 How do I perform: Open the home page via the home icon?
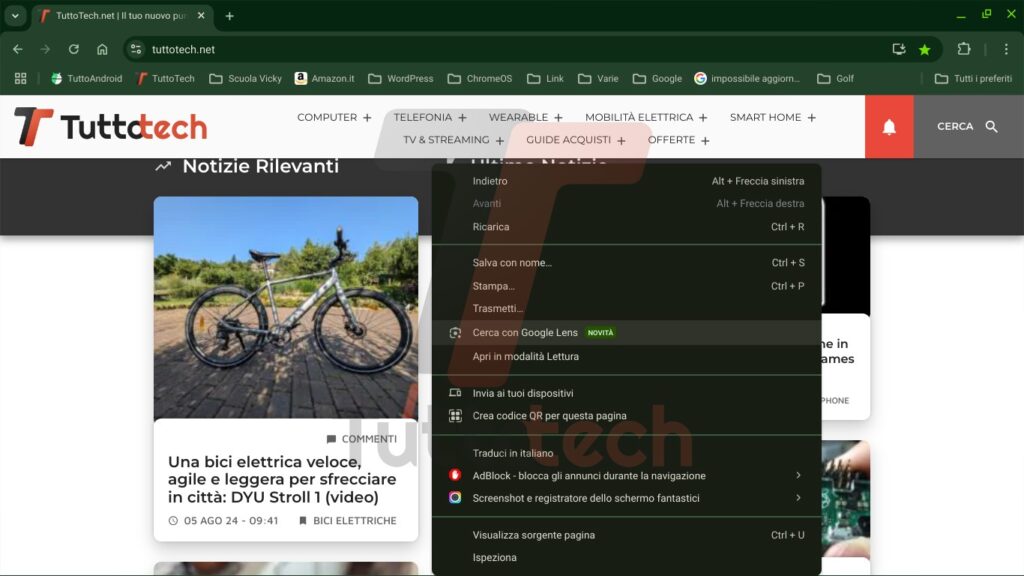coord(101,48)
